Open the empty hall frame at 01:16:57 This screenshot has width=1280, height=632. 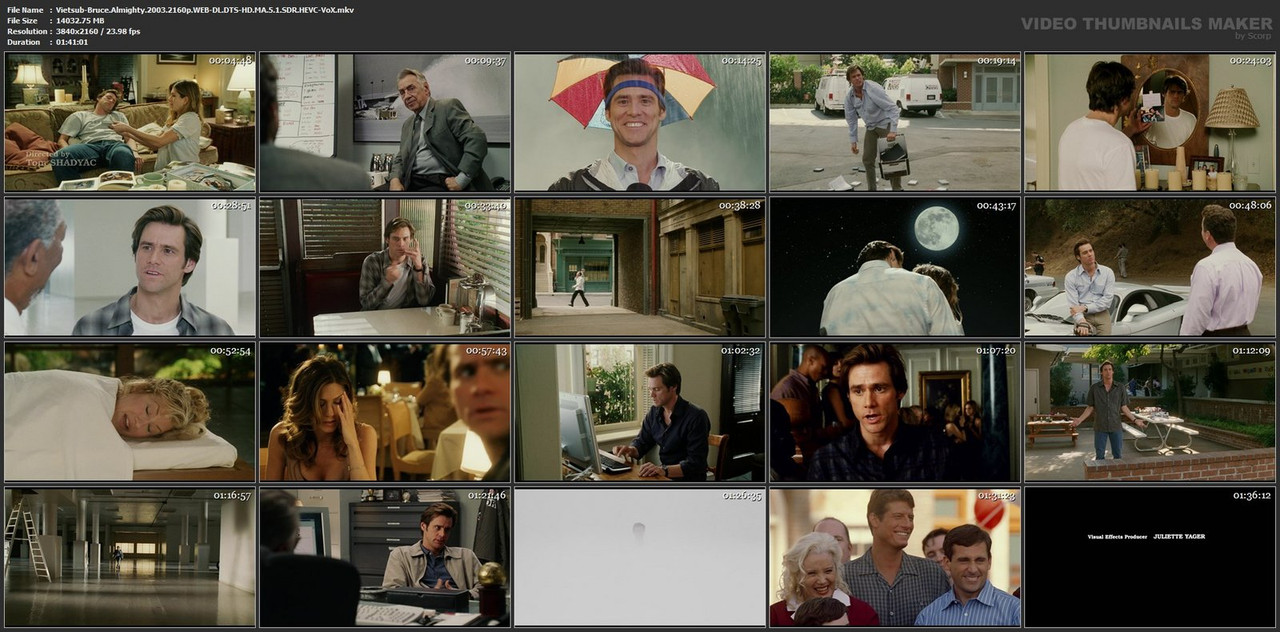(130, 557)
